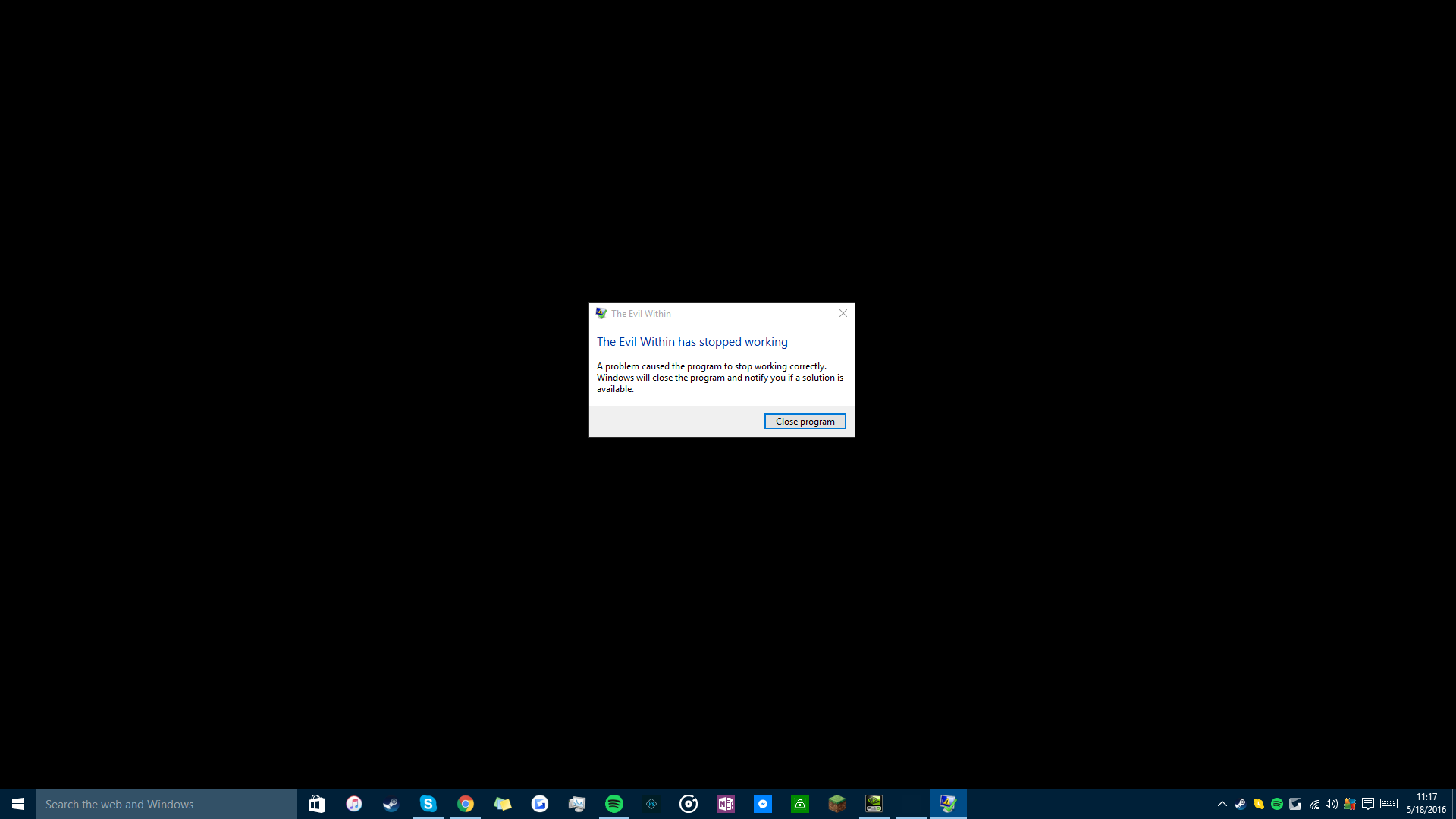Viewport: 1456px width, 819px height.
Task: Open iTunes from the taskbar
Action: point(353,804)
